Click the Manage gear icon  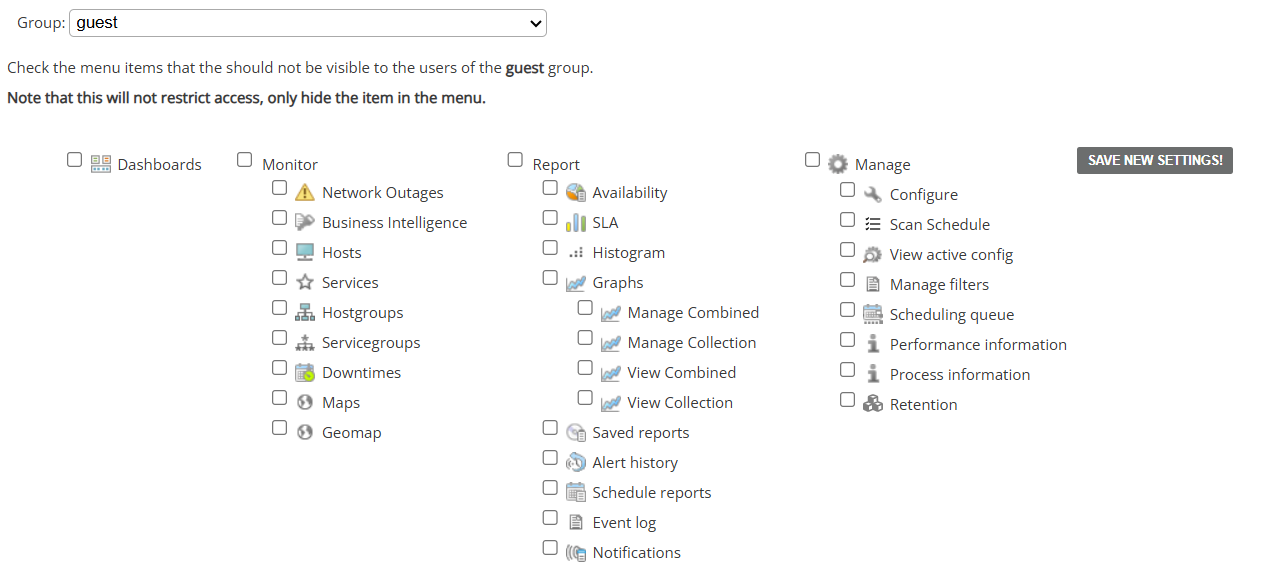pyautogui.click(x=838, y=164)
